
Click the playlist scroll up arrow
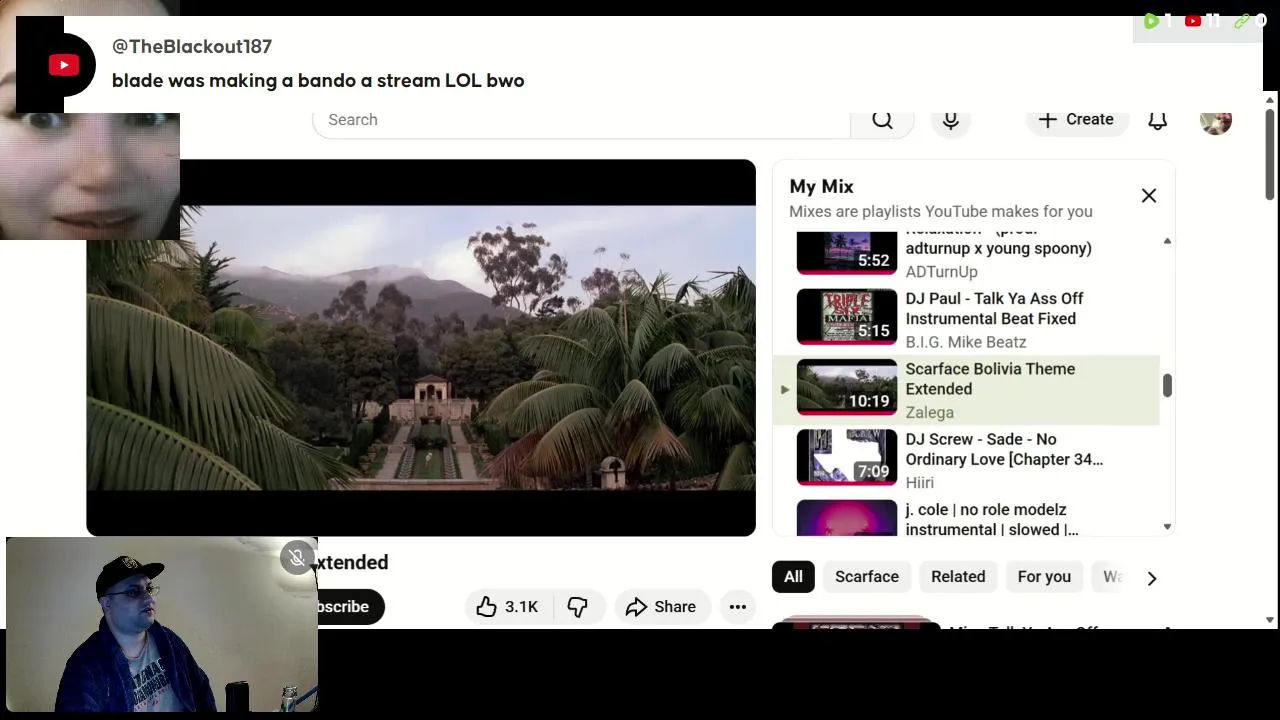1167,241
